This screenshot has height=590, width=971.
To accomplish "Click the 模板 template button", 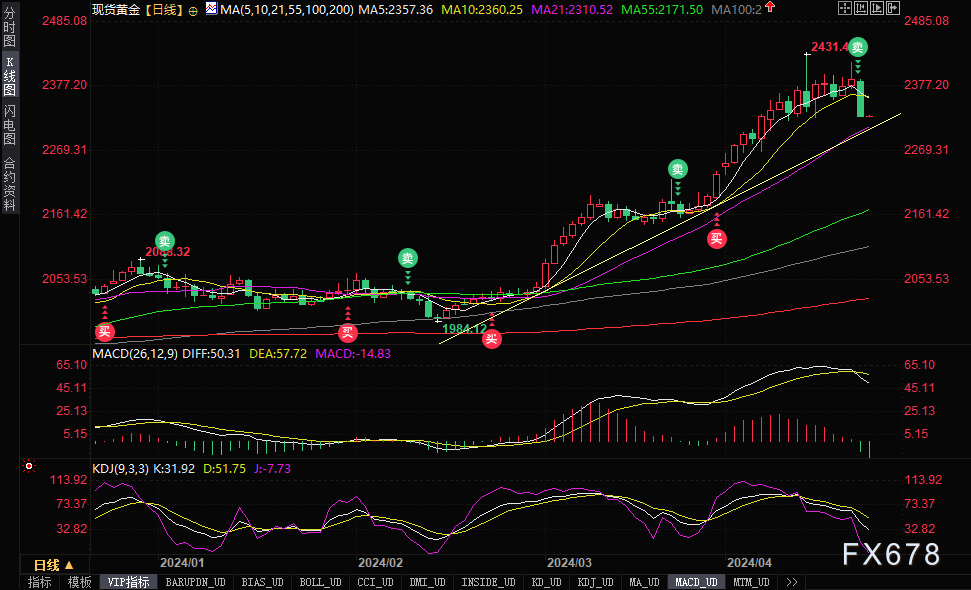I will click(x=79, y=582).
